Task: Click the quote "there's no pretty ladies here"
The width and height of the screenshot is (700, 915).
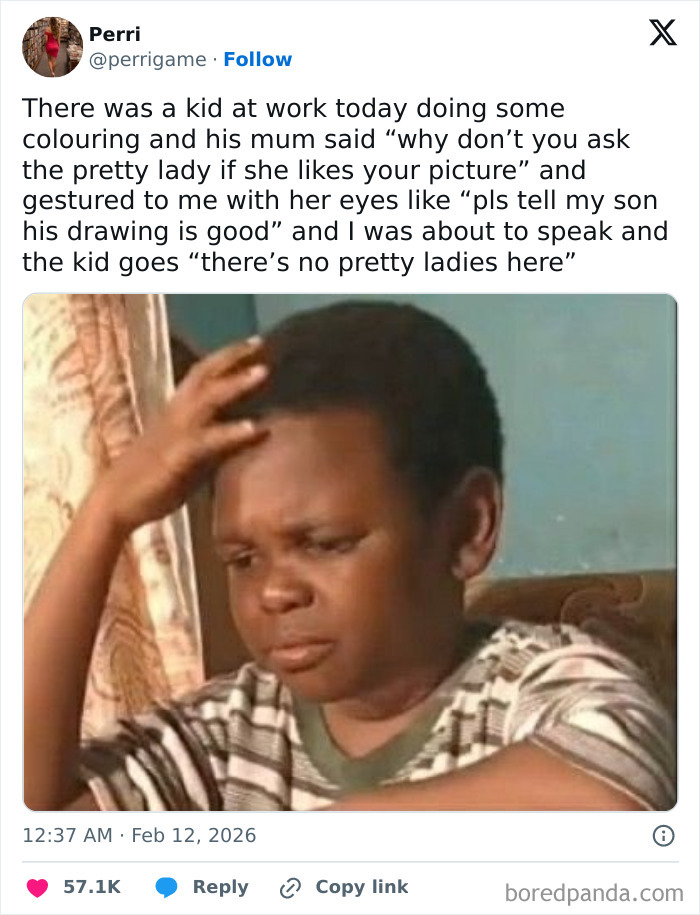Action: point(382,263)
